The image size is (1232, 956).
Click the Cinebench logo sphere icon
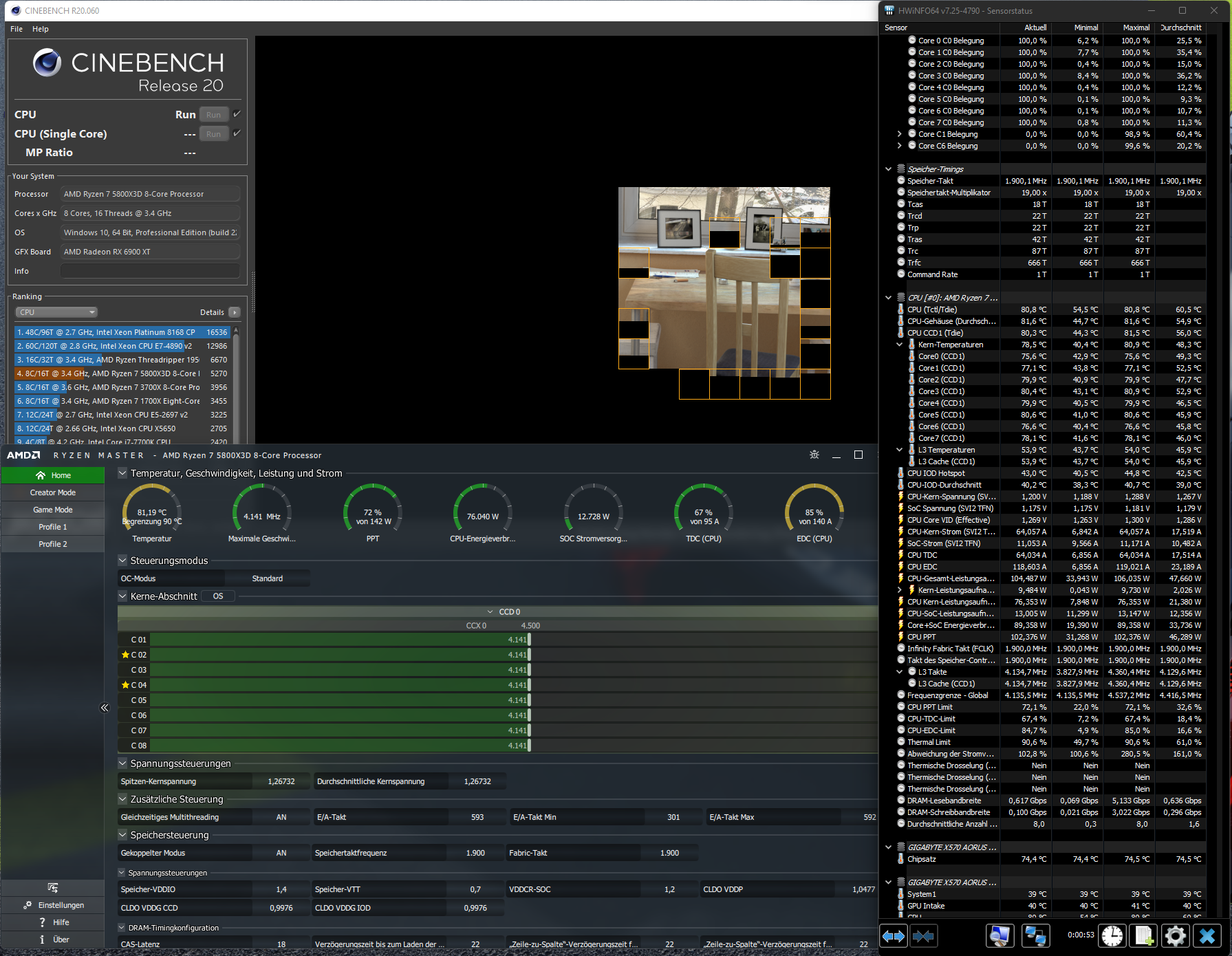click(x=47, y=63)
